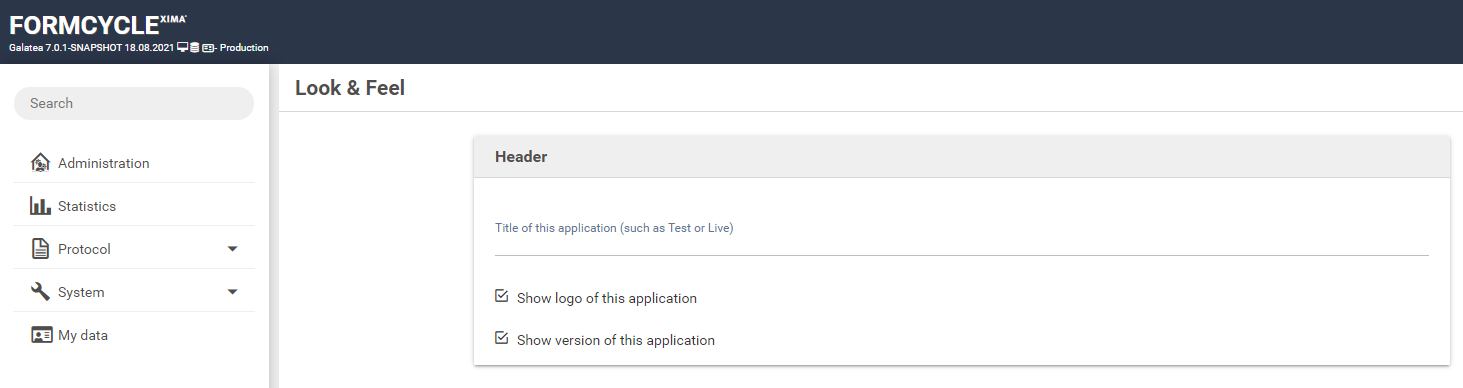This screenshot has width=1463, height=388.
Task: Click the Statistics bar chart icon
Action: tap(40, 206)
